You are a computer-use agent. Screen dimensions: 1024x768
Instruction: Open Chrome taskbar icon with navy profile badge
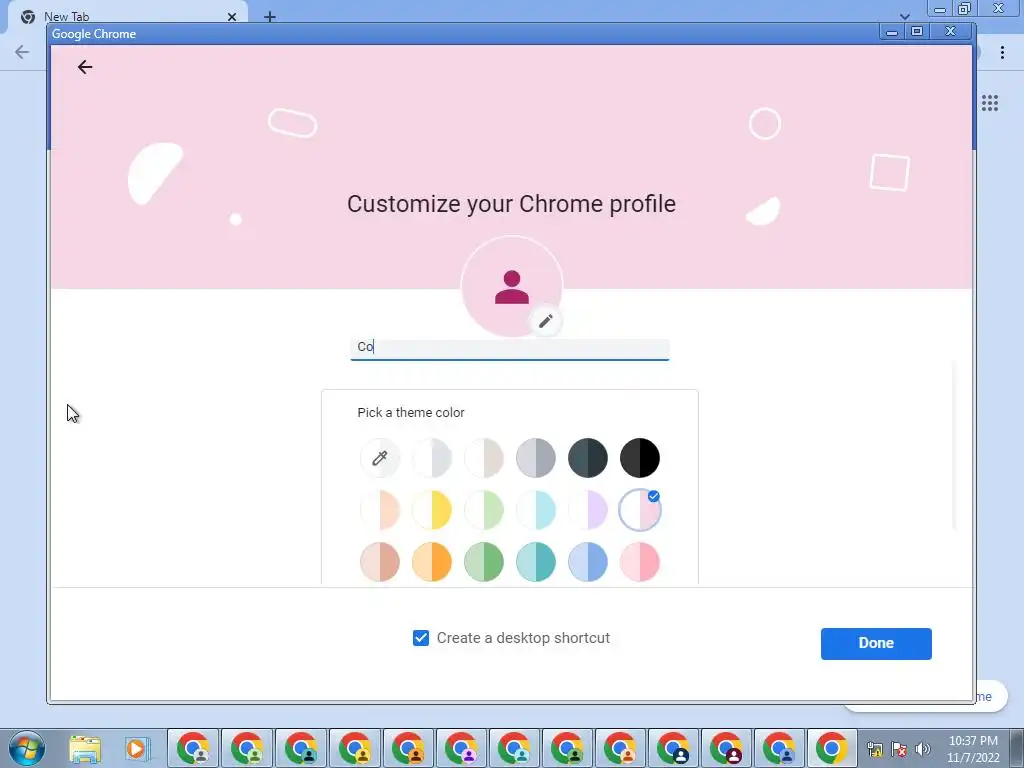[x=673, y=748]
